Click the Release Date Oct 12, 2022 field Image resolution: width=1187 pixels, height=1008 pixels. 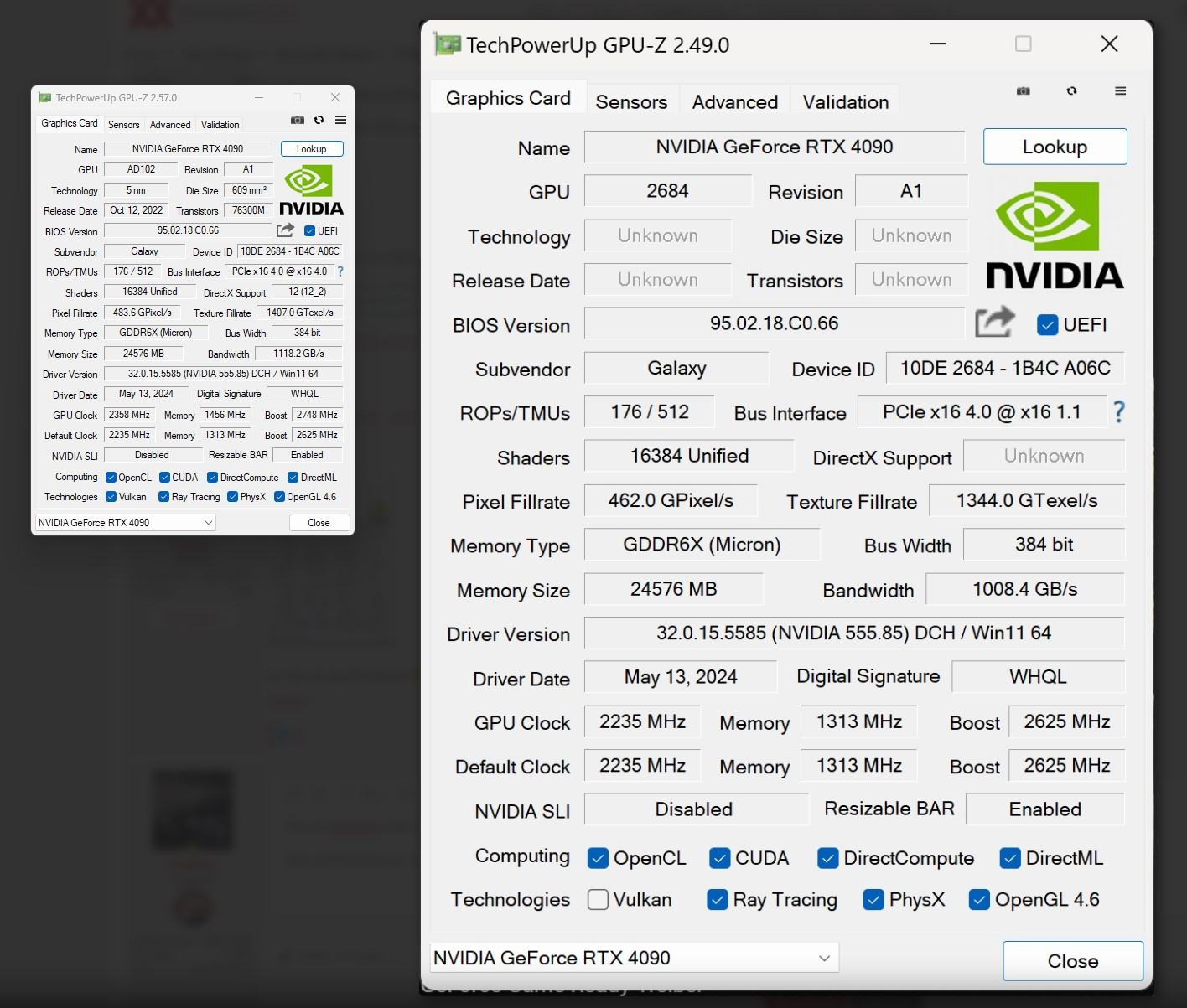(x=137, y=210)
